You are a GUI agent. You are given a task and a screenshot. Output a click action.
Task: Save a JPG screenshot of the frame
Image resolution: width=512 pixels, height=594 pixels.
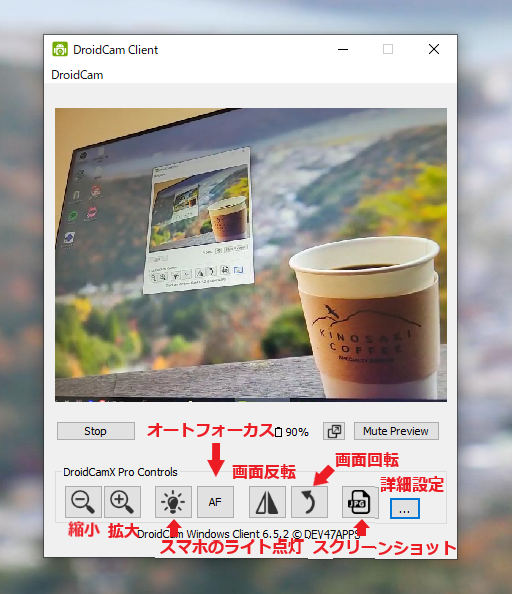pos(360,502)
